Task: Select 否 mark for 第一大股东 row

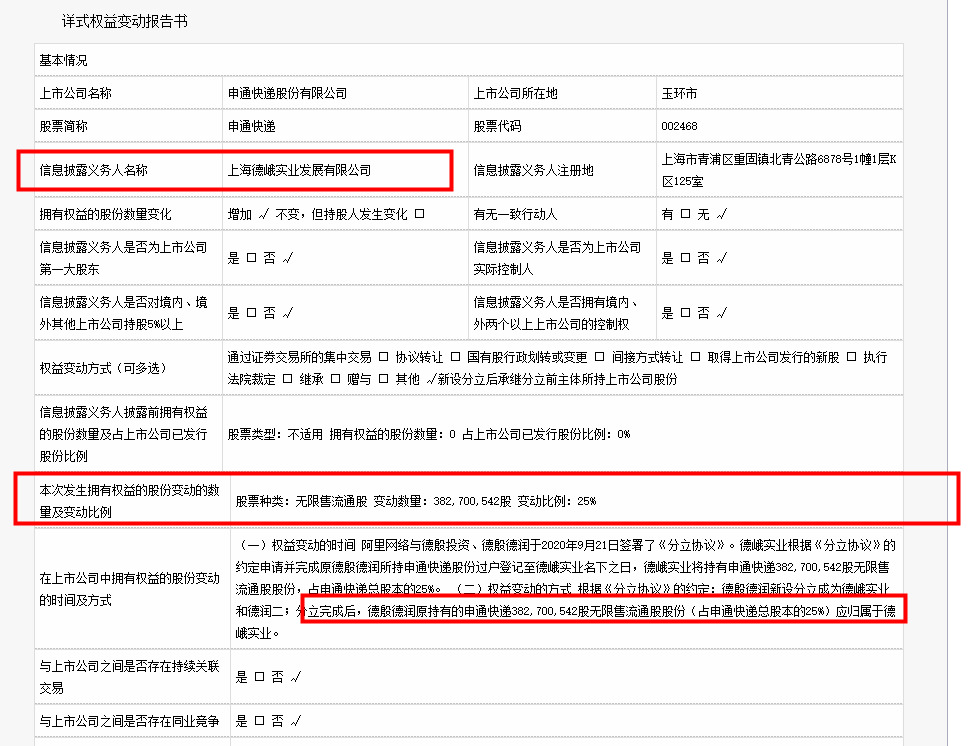Action: click(x=288, y=258)
